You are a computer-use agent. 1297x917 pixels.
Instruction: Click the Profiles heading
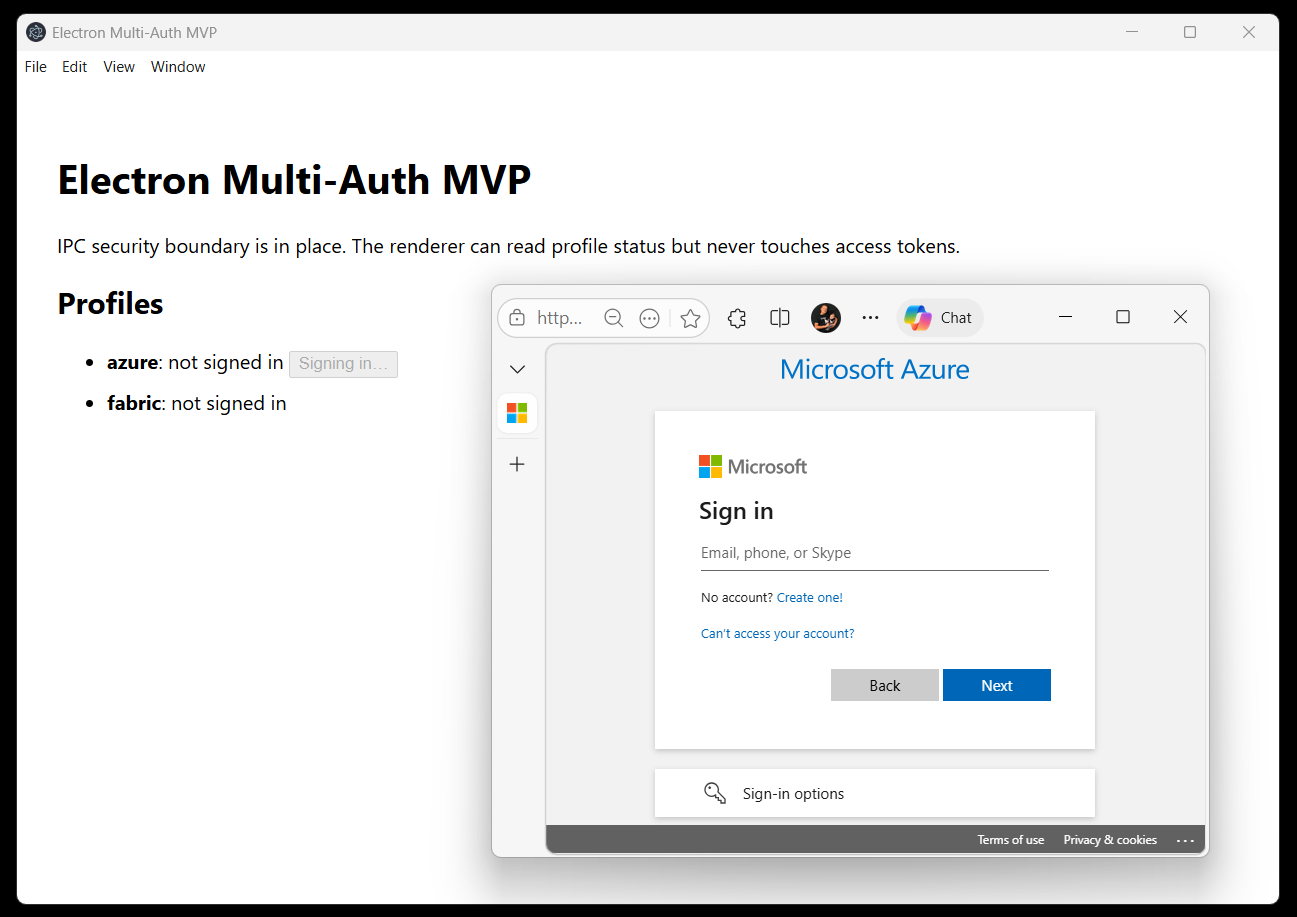click(x=110, y=303)
